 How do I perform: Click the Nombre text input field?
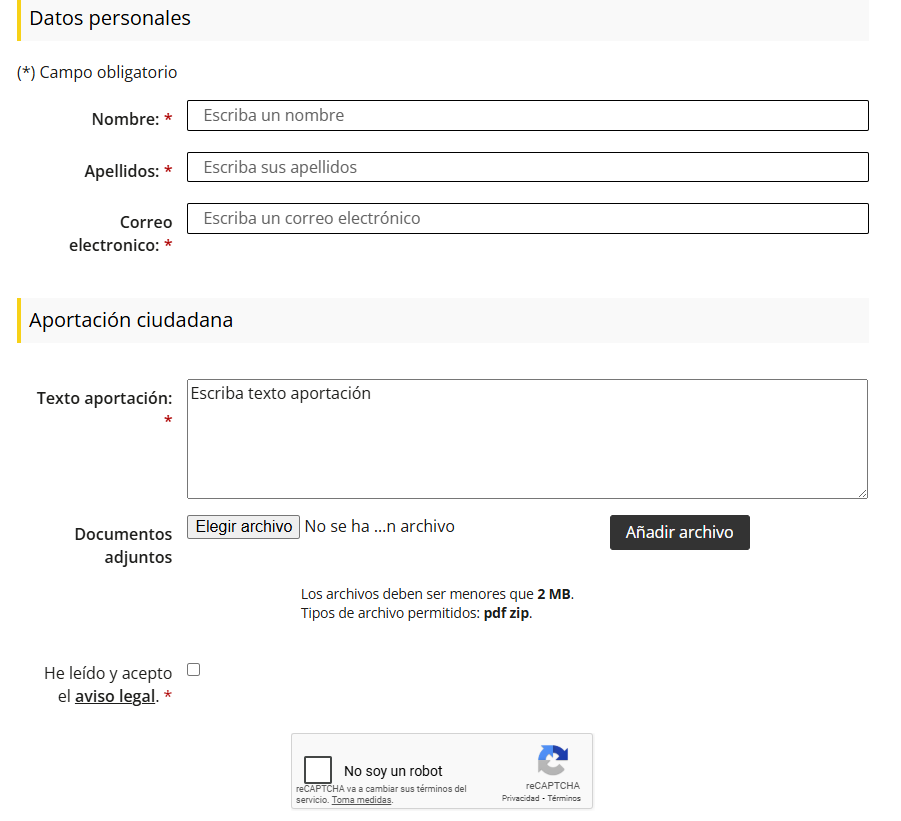[x=527, y=116]
